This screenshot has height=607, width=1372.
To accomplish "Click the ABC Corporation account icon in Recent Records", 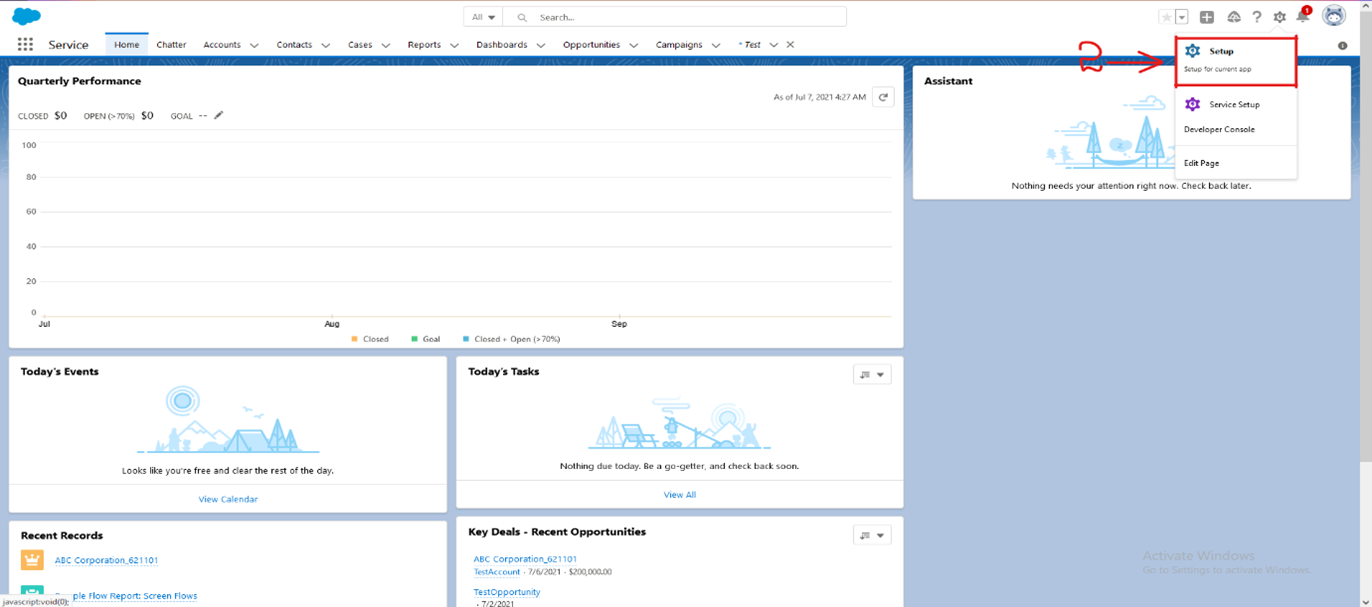I will pyautogui.click(x=33, y=561).
